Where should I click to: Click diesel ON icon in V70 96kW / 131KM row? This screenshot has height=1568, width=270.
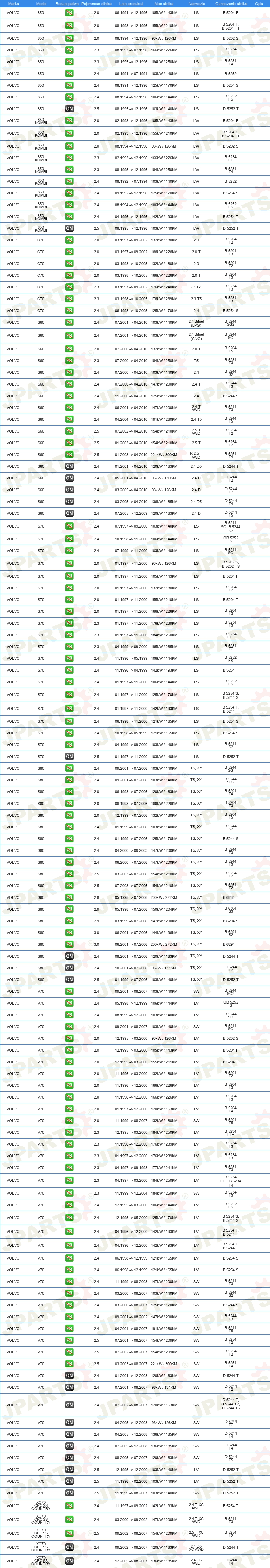pyautogui.click(x=69, y=1387)
